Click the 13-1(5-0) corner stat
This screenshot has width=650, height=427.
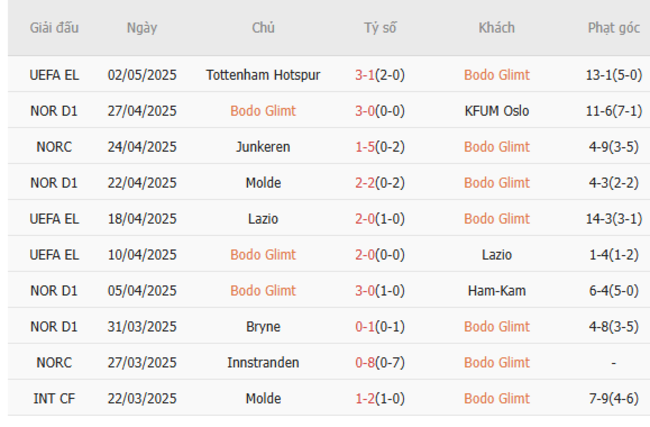(x=613, y=75)
